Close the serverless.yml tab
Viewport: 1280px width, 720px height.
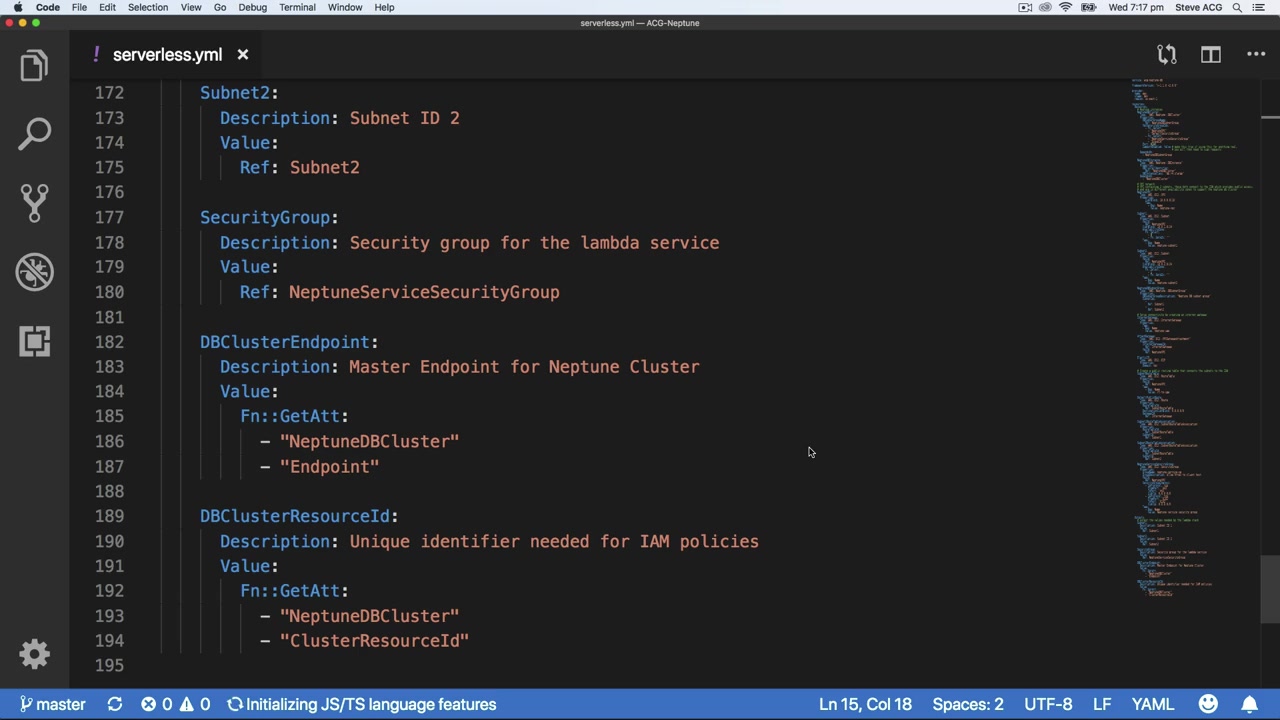tap(242, 55)
